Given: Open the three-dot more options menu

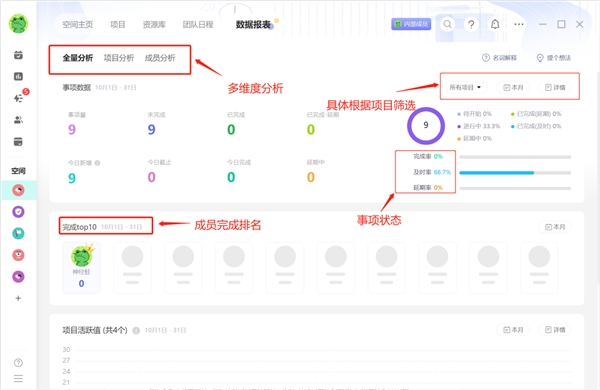Looking at the screenshot, I should [x=519, y=24].
